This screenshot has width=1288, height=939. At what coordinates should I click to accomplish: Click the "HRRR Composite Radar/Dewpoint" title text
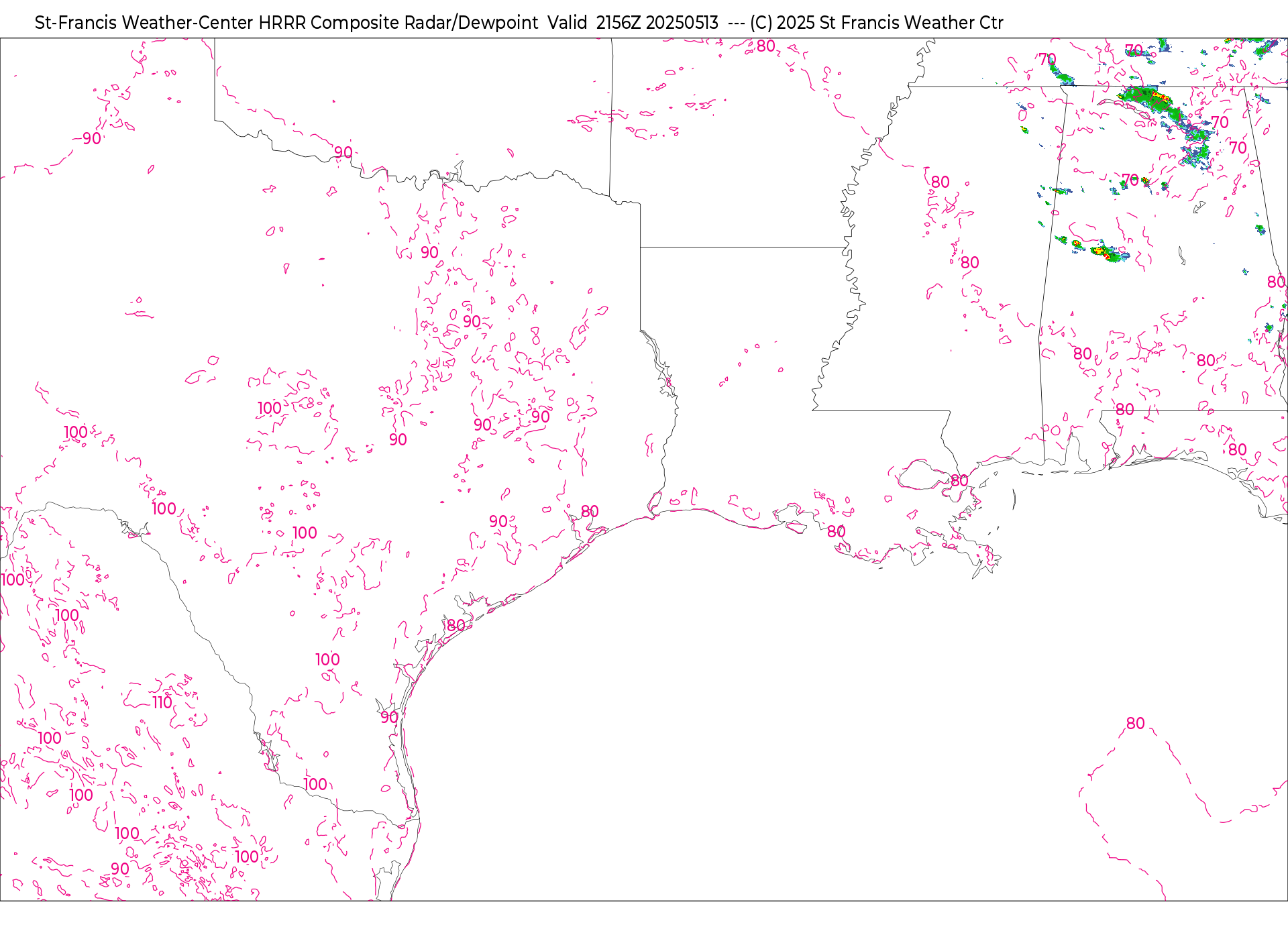[x=398, y=23]
